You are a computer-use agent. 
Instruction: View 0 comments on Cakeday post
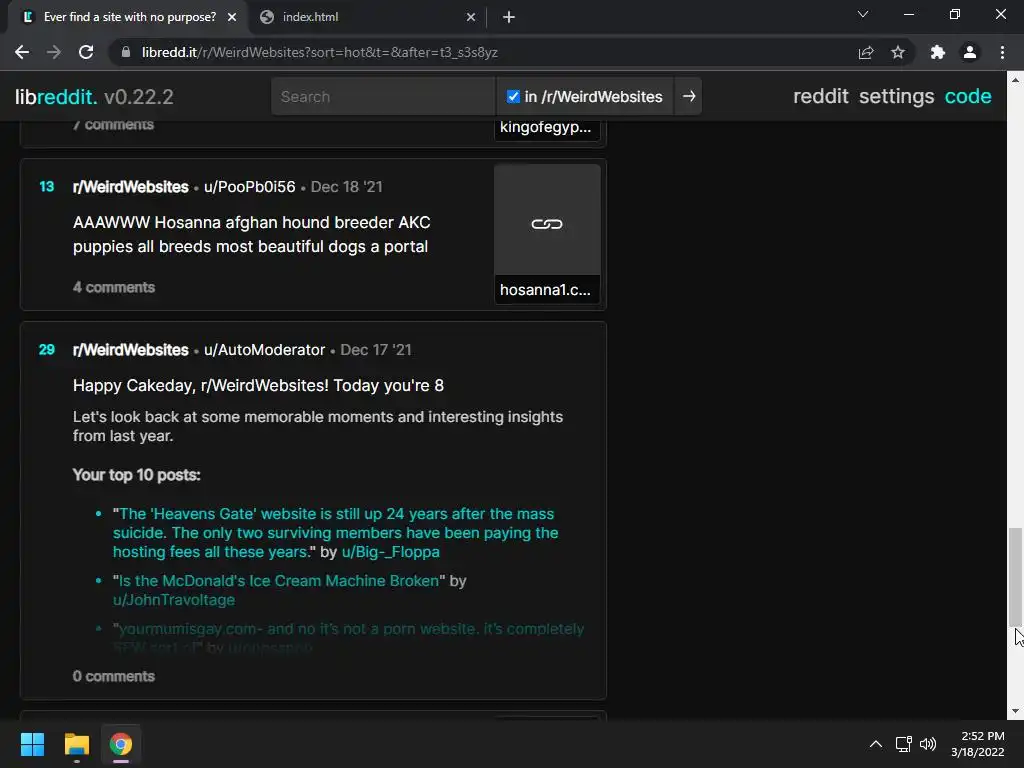(114, 677)
